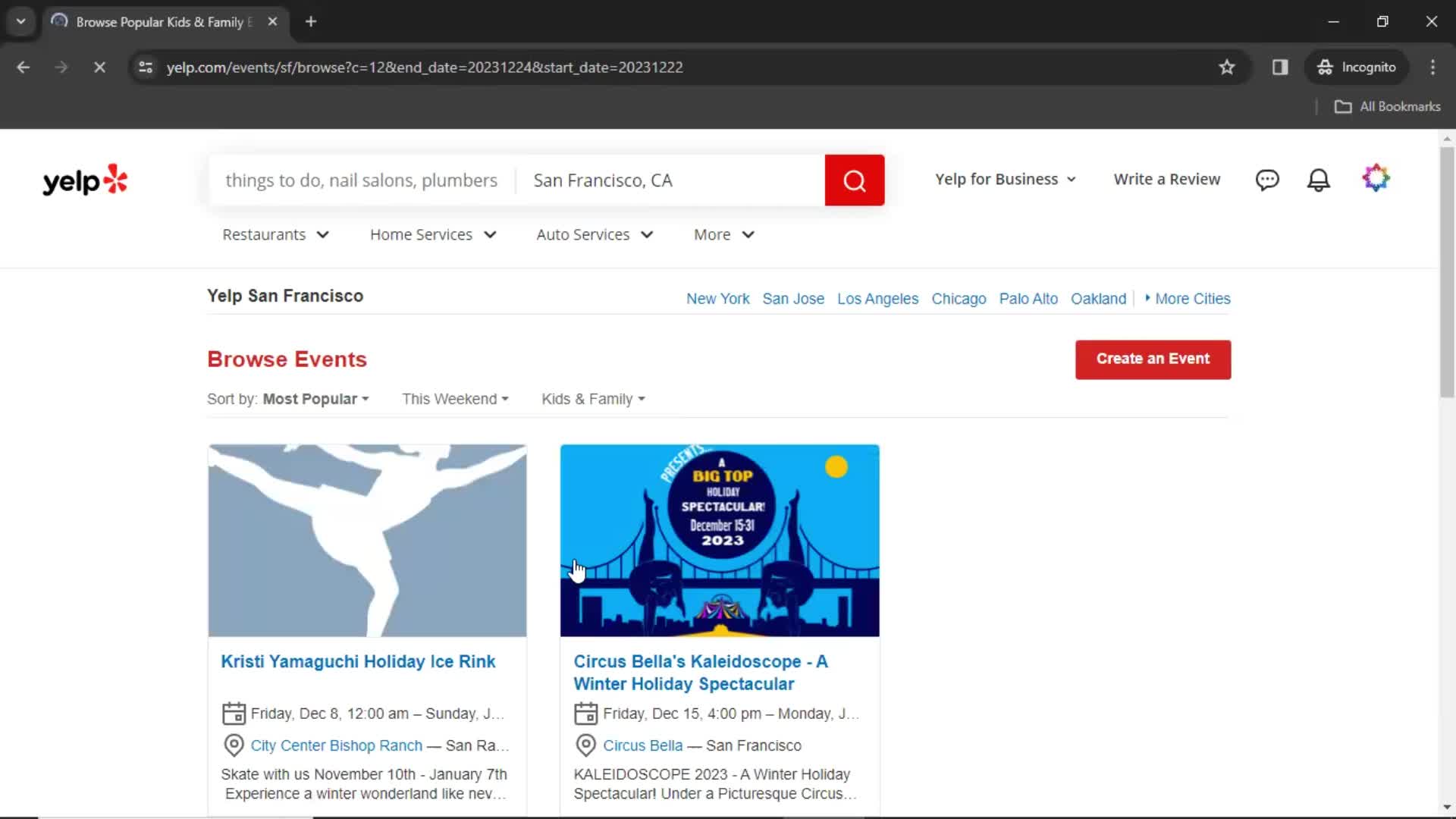The width and height of the screenshot is (1456, 819).
Task: Switch city to Oakland
Action: tap(1098, 299)
